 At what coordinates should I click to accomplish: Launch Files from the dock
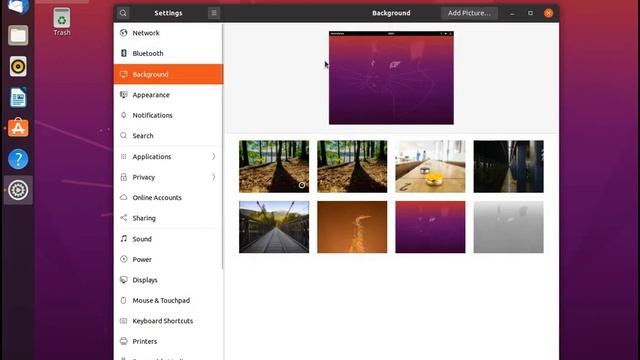(18, 36)
